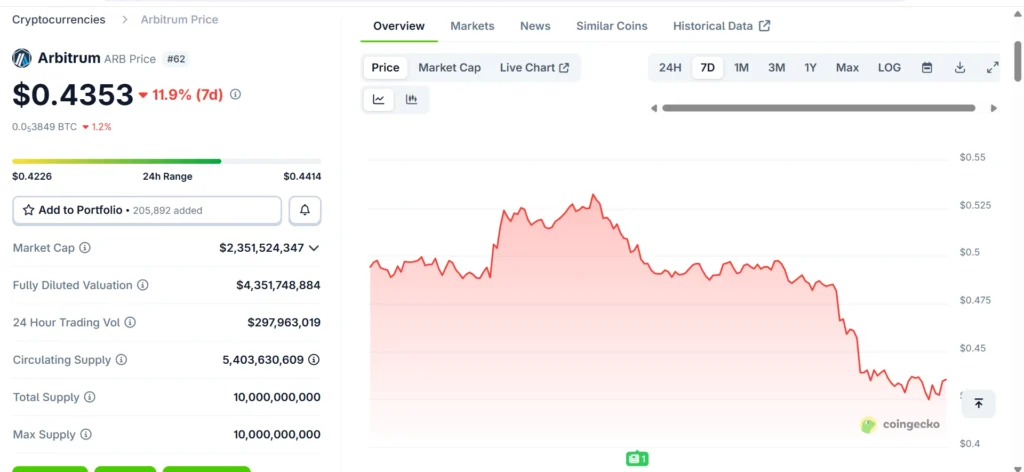Select the 24H time range
Viewport: 1024px width, 472px height.
(670, 67)
